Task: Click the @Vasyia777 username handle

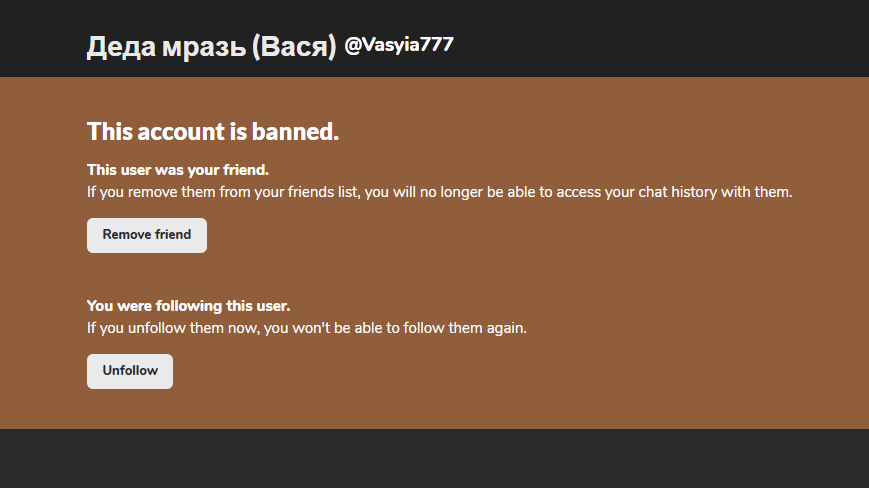Action: pyautogui.click(x=399, y=45)
